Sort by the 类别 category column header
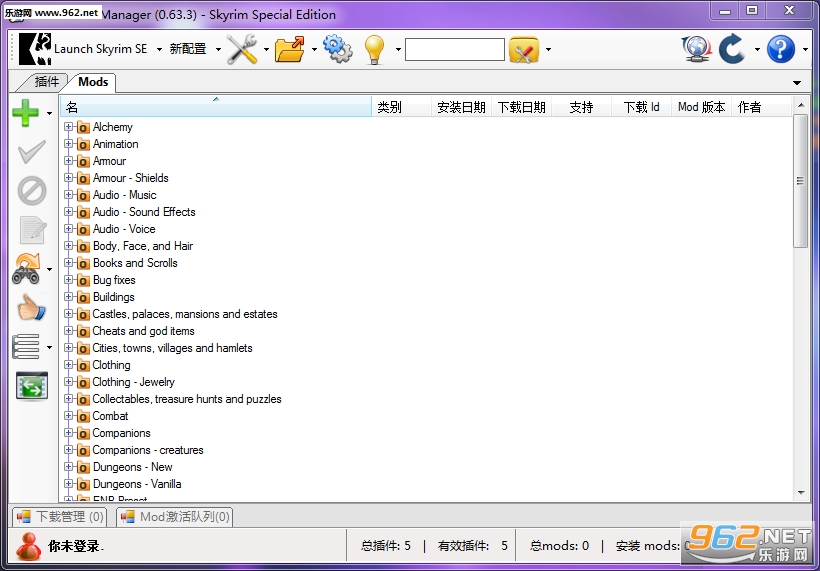Screen dimensions: 820x571 coord(401,107)
